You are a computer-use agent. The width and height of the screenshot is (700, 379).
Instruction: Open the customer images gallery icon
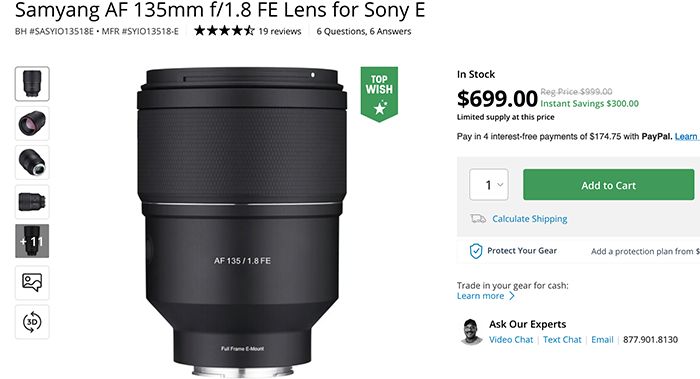(32, 283)
